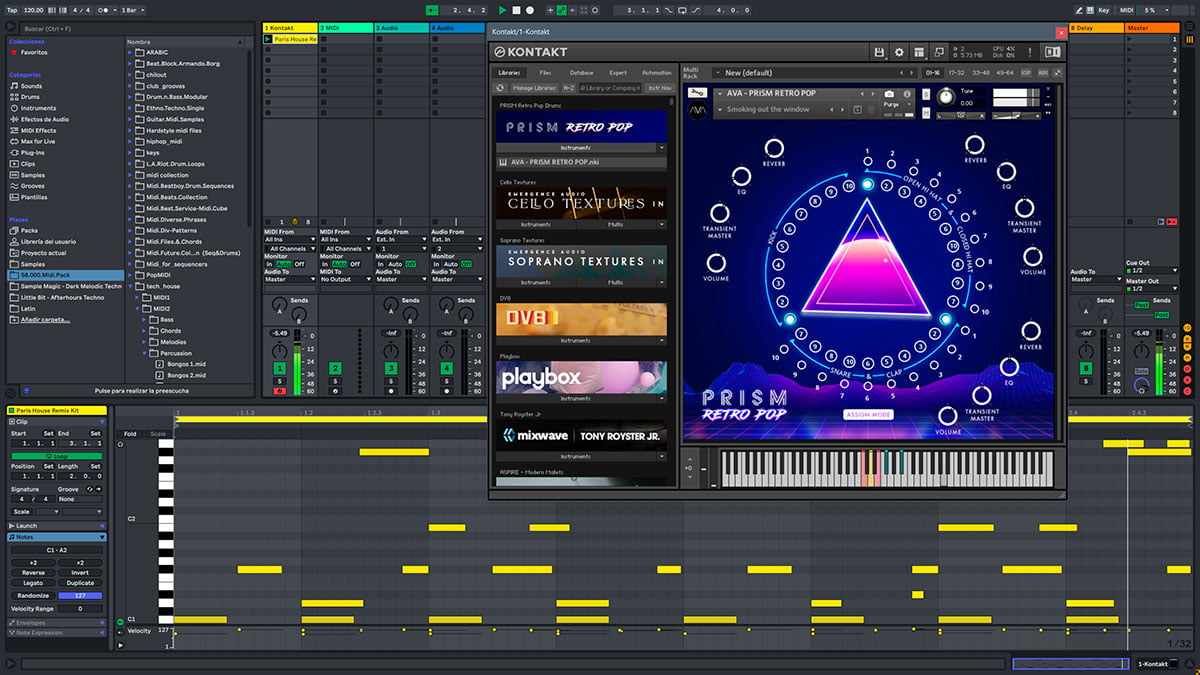Image resolution: width=1200 pixels, height=675 pixels.
Task: Collapse the tech_house folder
Action: pos(131,286)
